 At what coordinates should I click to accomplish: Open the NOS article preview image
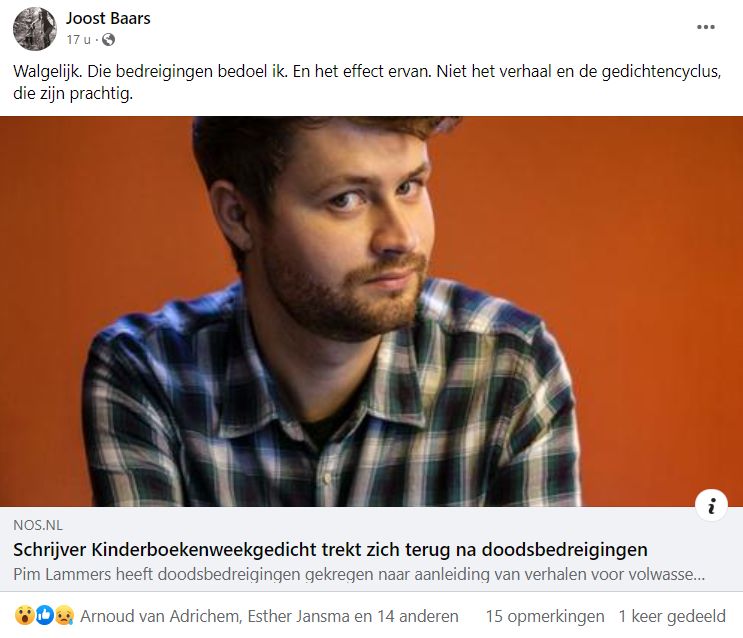pos(372,311)
